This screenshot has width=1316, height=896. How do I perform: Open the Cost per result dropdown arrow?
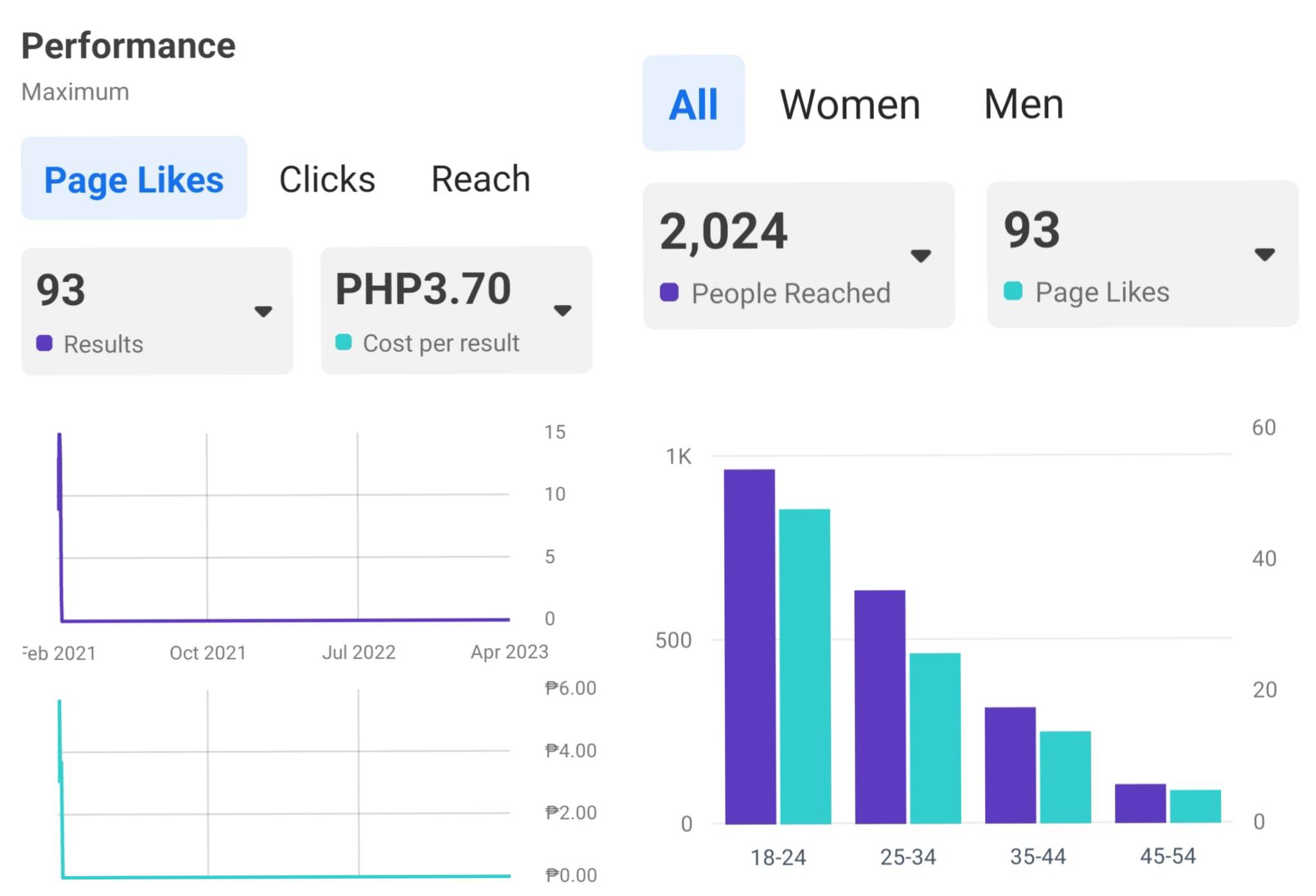tap(562, 311)
